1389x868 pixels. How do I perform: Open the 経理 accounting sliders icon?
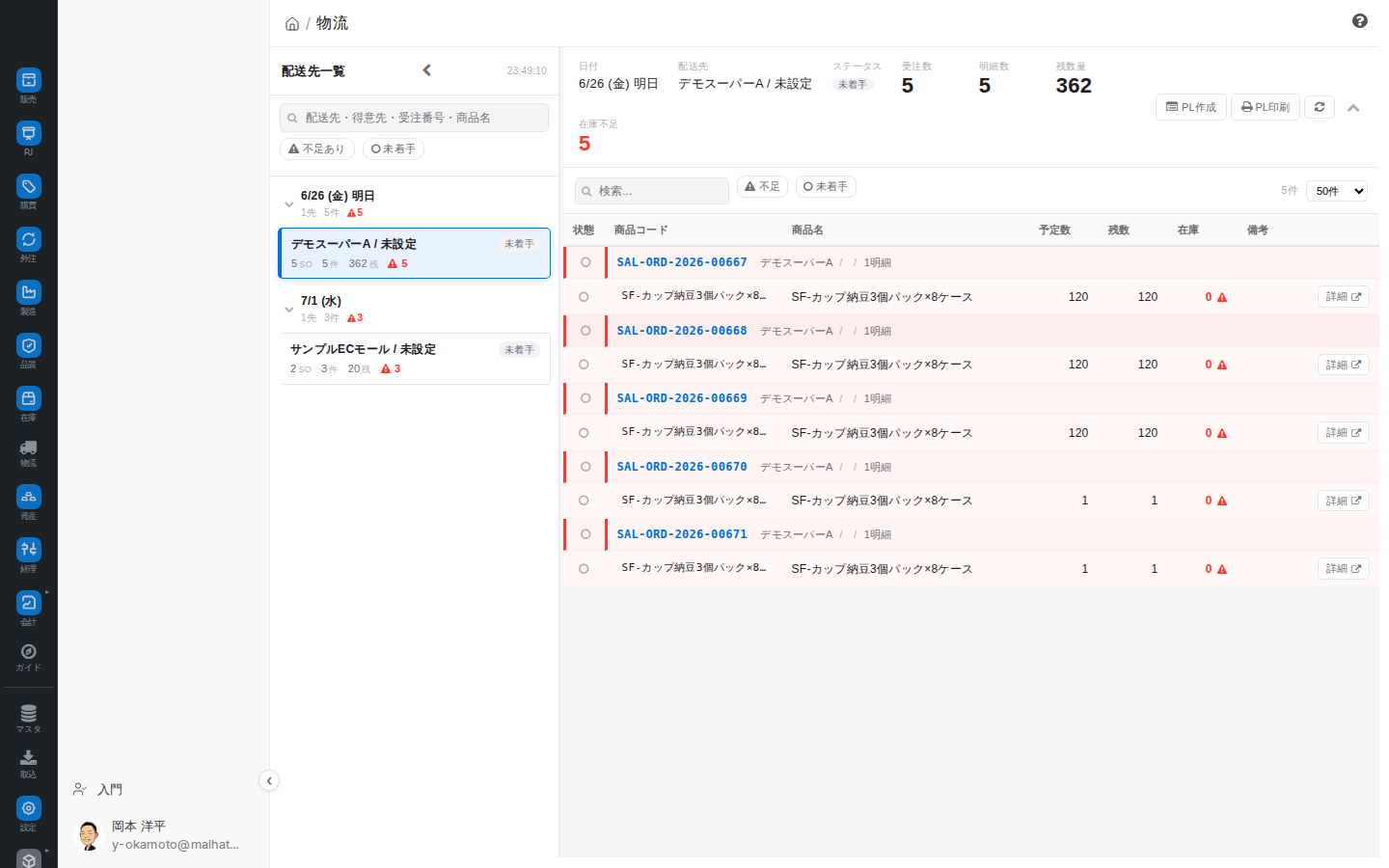[x=29, y=550]
